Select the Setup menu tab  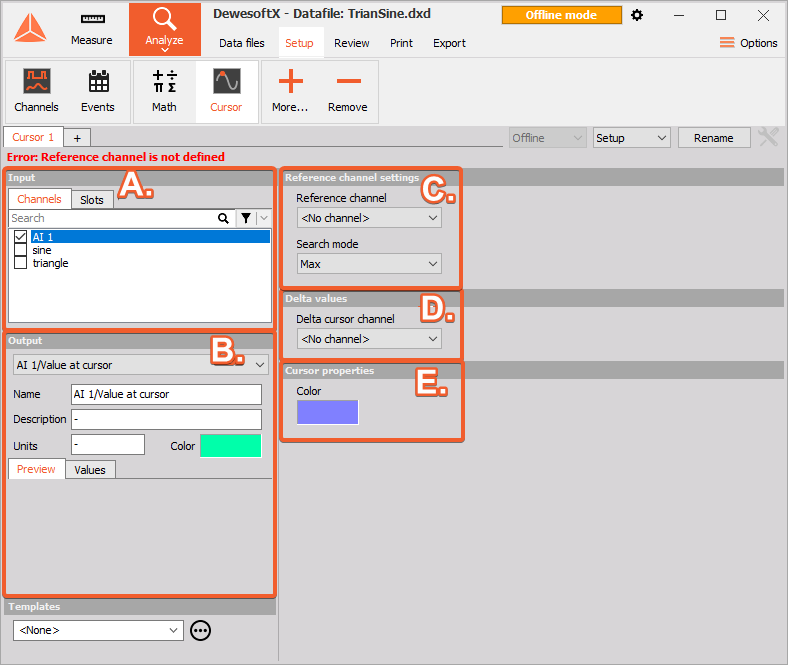tap(300, 43)
